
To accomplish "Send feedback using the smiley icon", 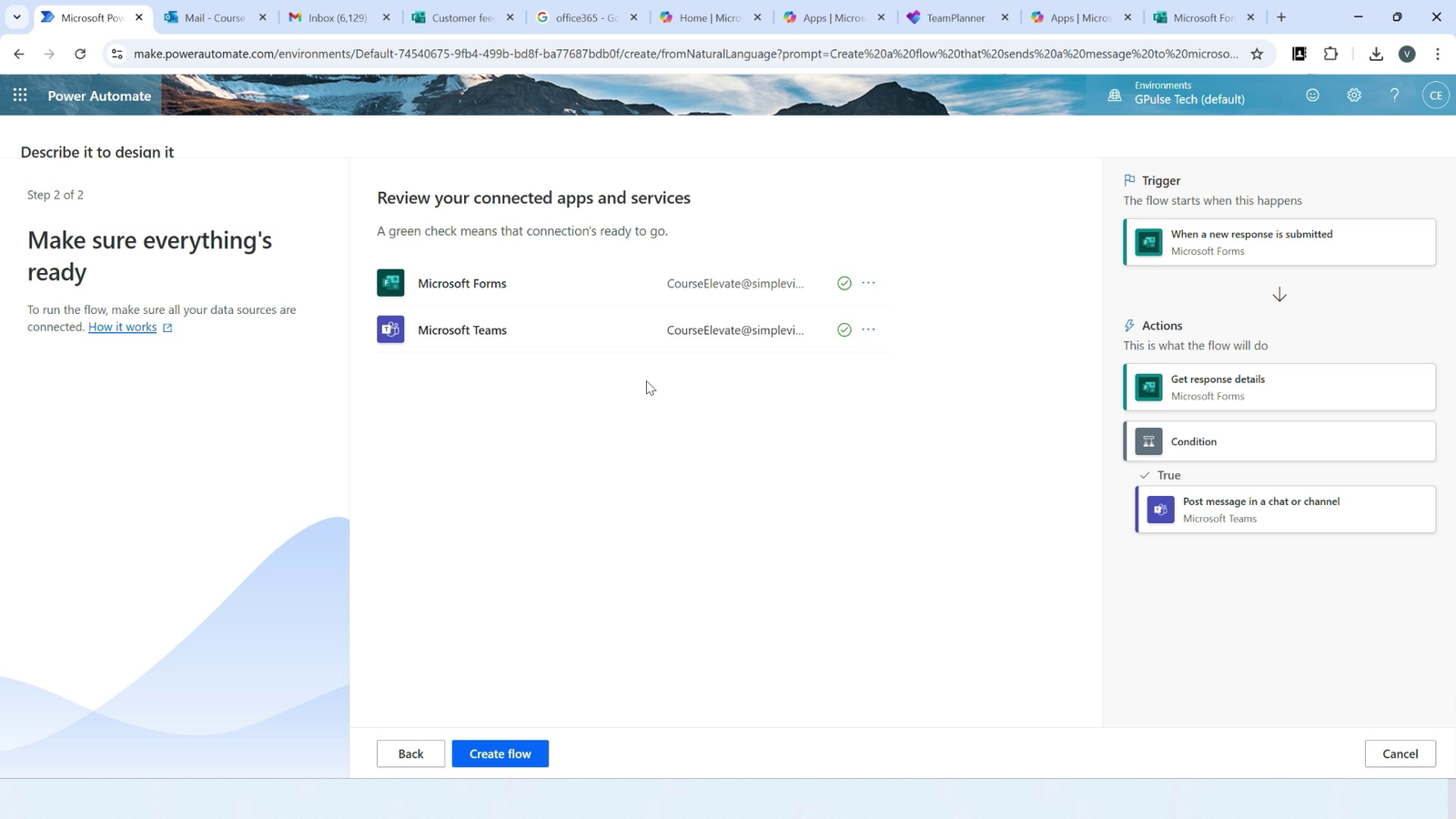I will (1312, 95).
